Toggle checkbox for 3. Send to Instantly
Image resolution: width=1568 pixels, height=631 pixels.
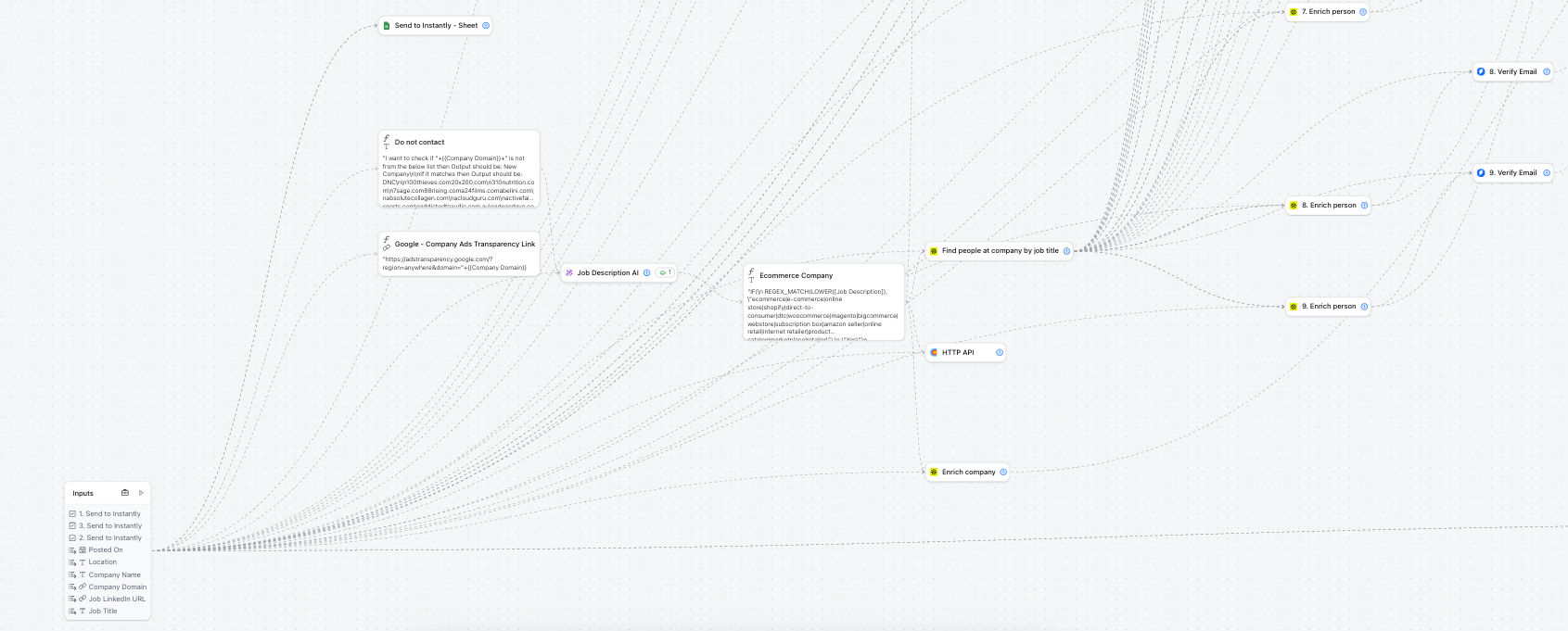pos(72,525)
